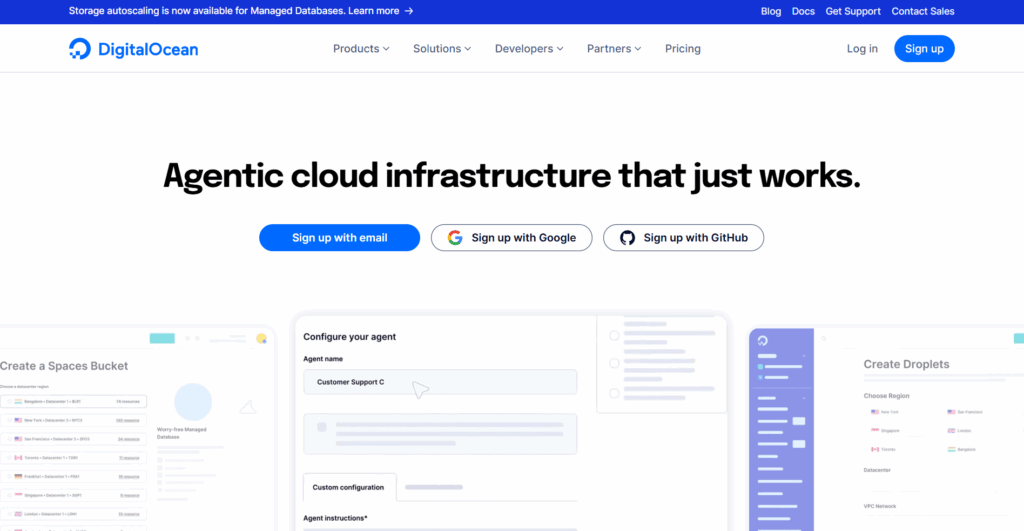The image size is (1024, 531).
Task: Click Sign up with Google button
Action: 511,238
